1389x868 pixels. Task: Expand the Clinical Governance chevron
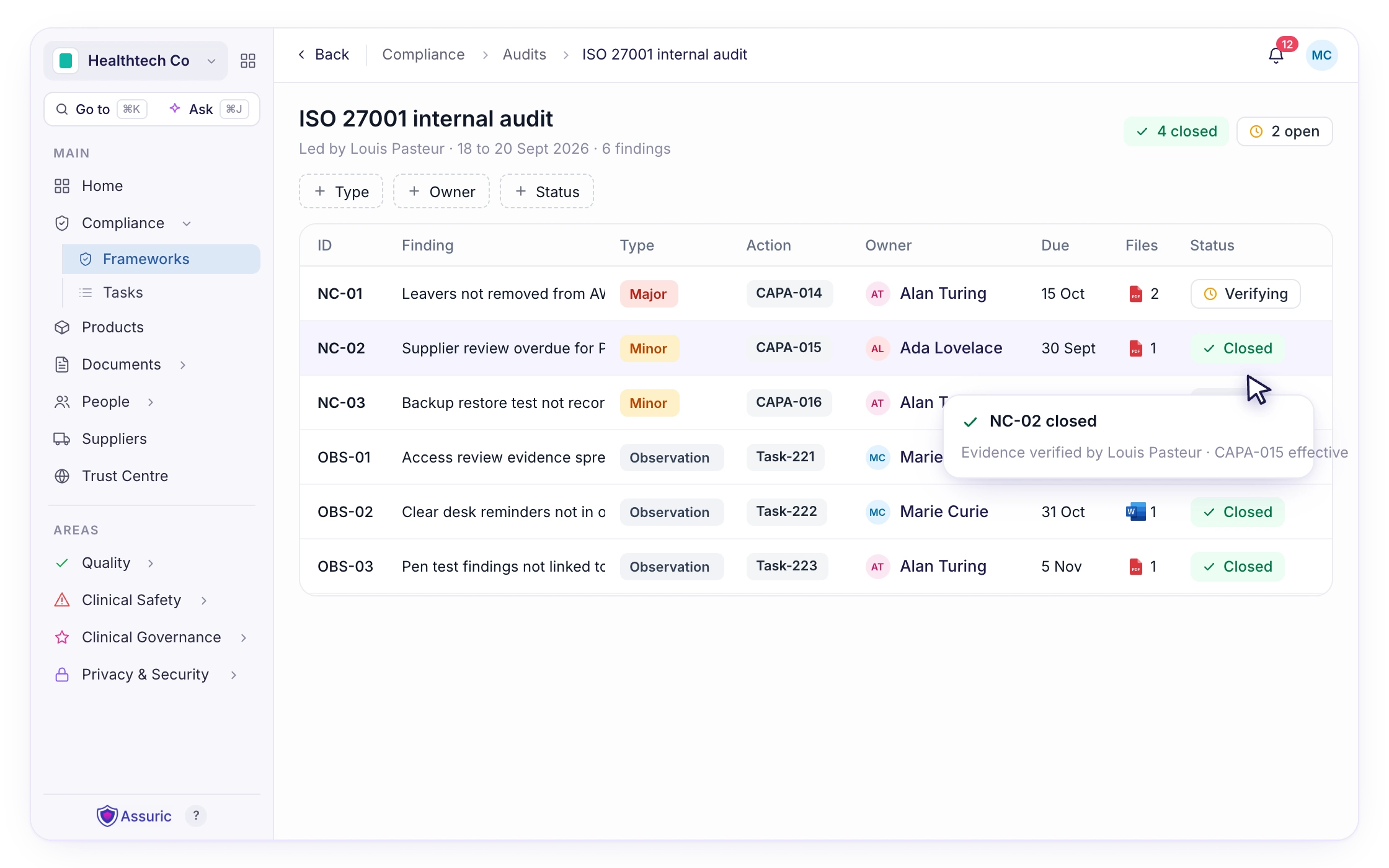(244, 638)
